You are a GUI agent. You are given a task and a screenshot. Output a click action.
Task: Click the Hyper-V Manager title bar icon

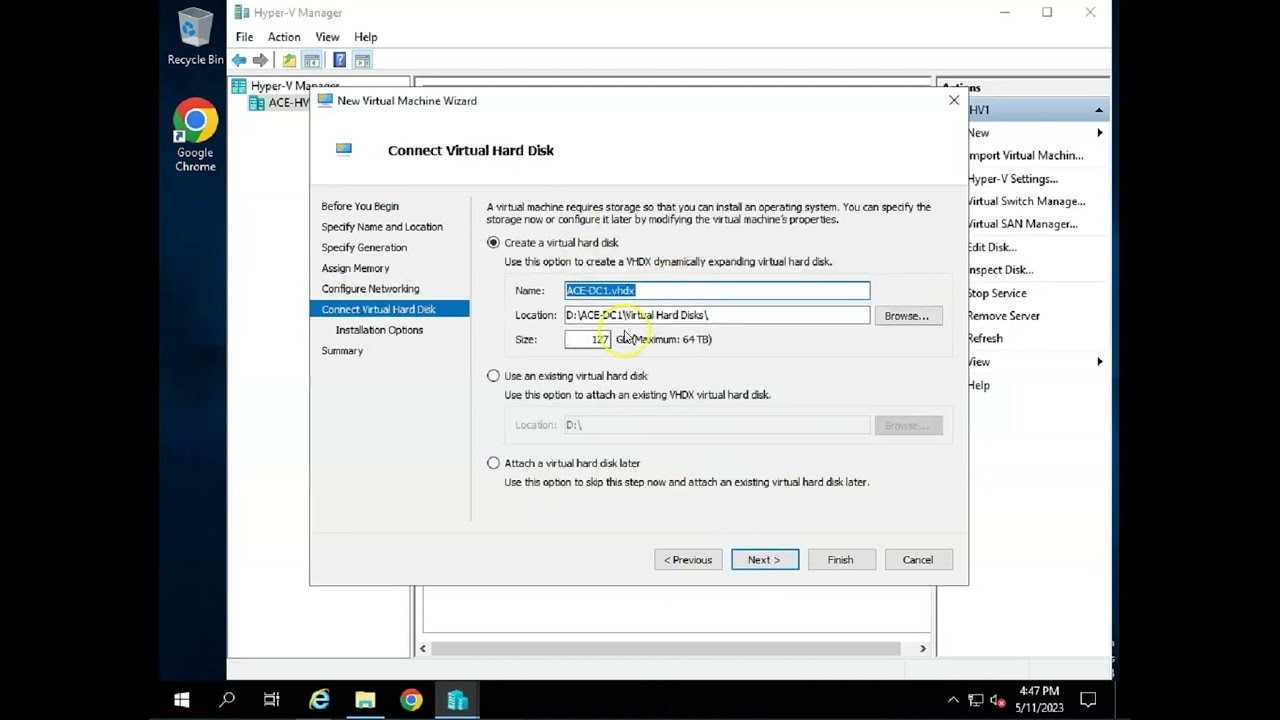click(x=242, y=13)
